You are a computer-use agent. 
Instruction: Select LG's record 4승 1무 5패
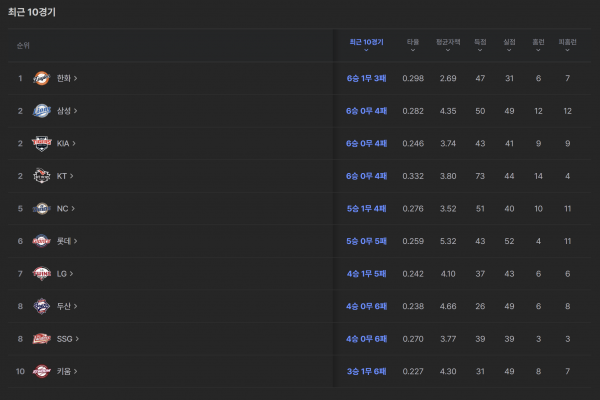coord(366,274)
